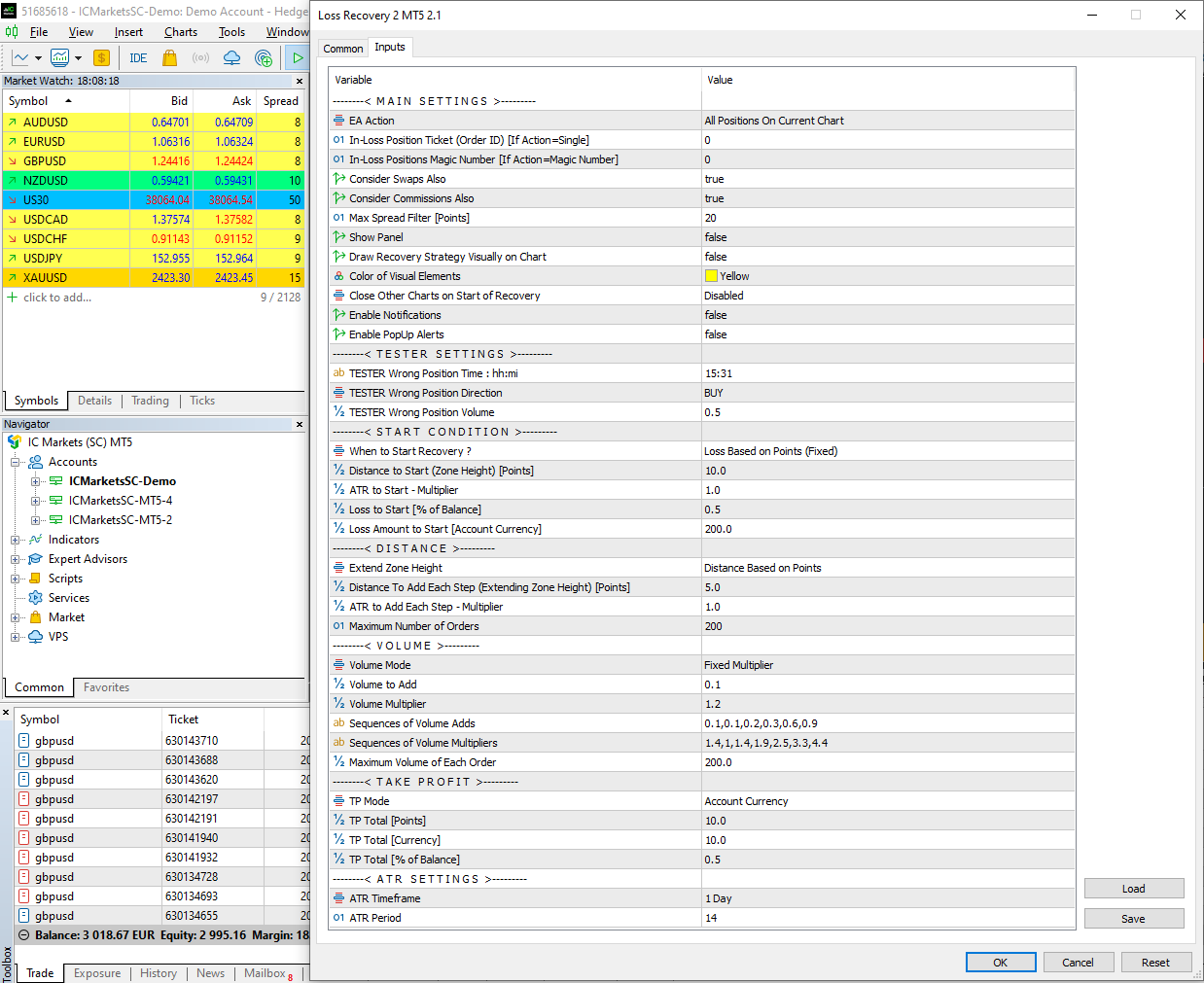Click the copy signals radar icon
The image size is (1204, 983).
point(263,57)
